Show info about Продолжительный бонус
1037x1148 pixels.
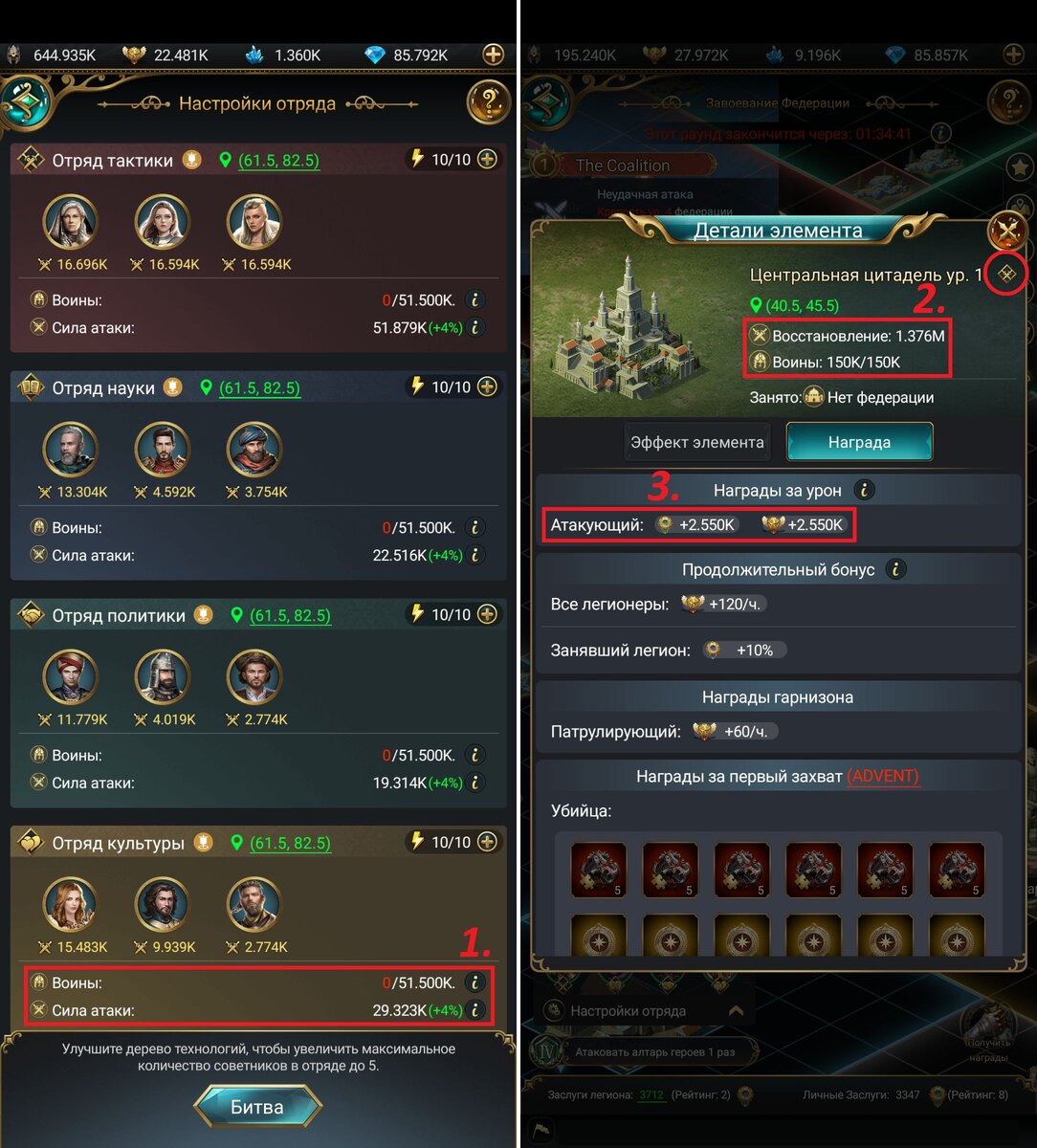click(895, 569)
